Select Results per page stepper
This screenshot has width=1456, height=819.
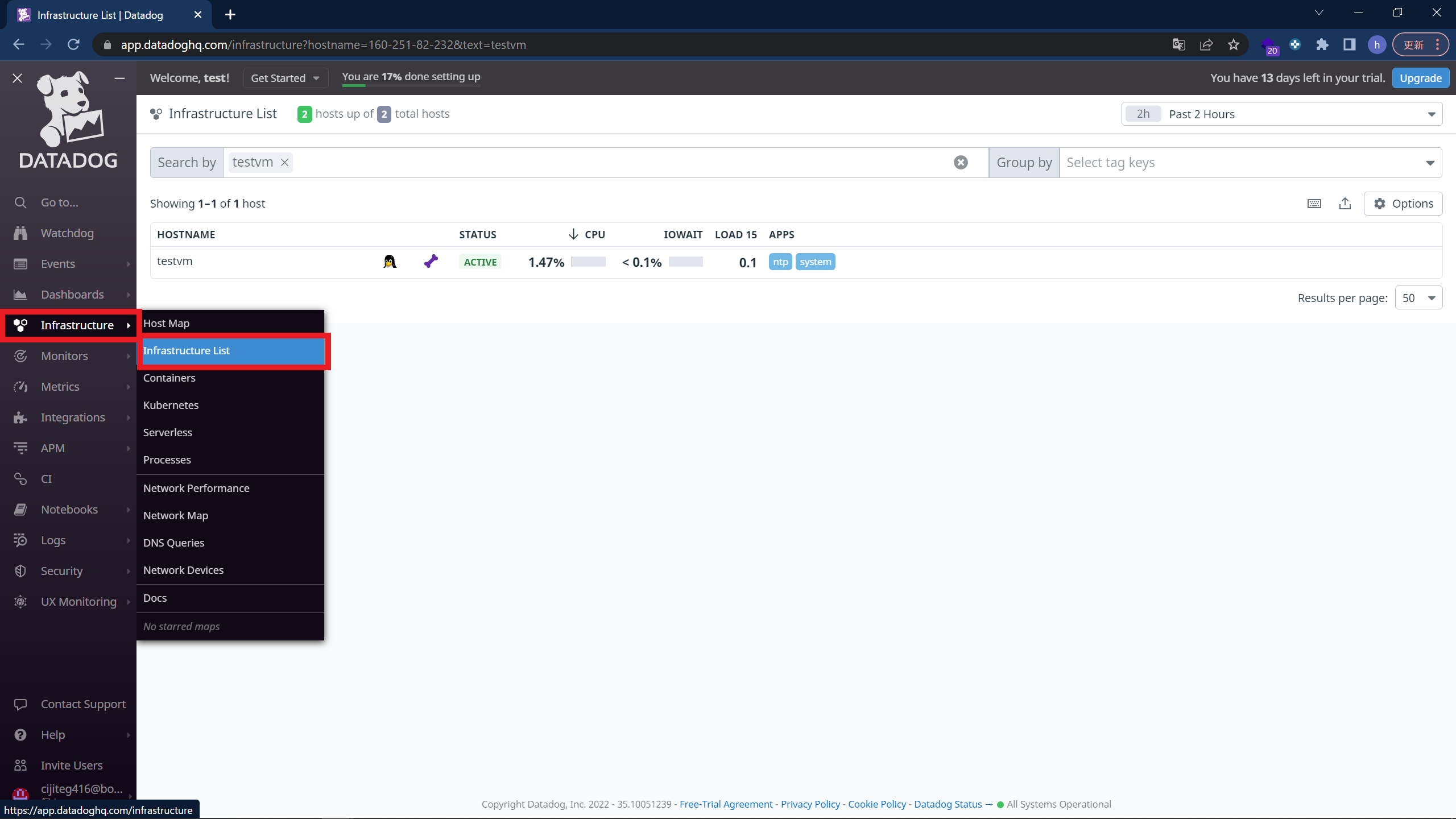point(1417,298)
